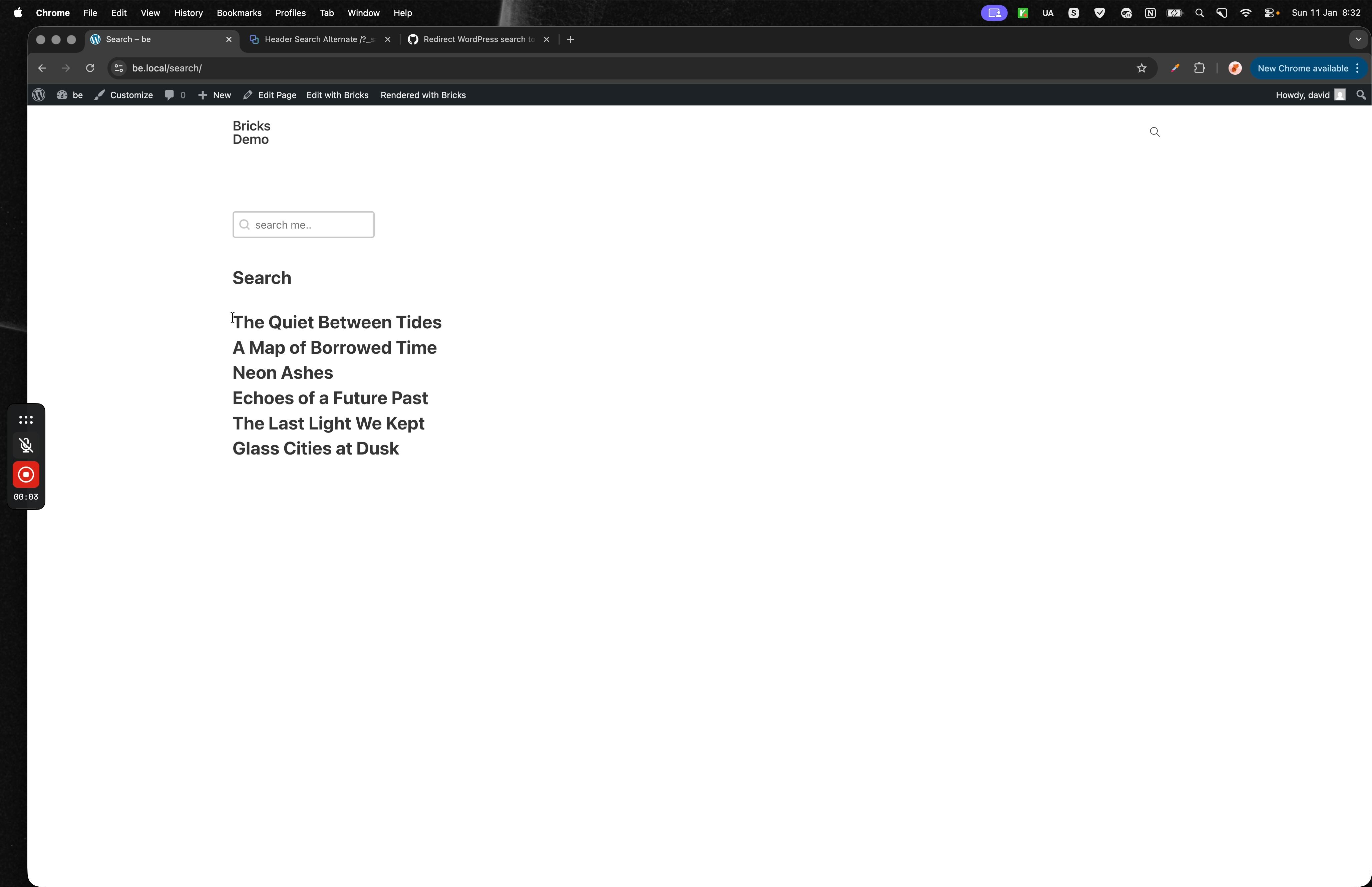This screenshot has height=887, width=1372.
Task: Open the WordPress logo admin menu
Action: click(x=39, y=95)
